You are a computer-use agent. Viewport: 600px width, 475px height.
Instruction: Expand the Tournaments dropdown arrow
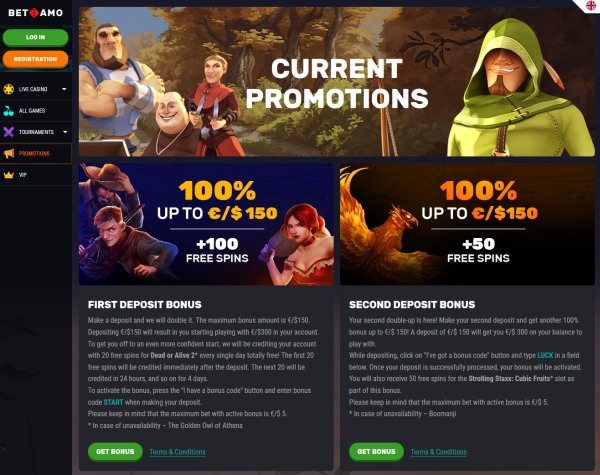pyautogui.click(x=65, y=132)
